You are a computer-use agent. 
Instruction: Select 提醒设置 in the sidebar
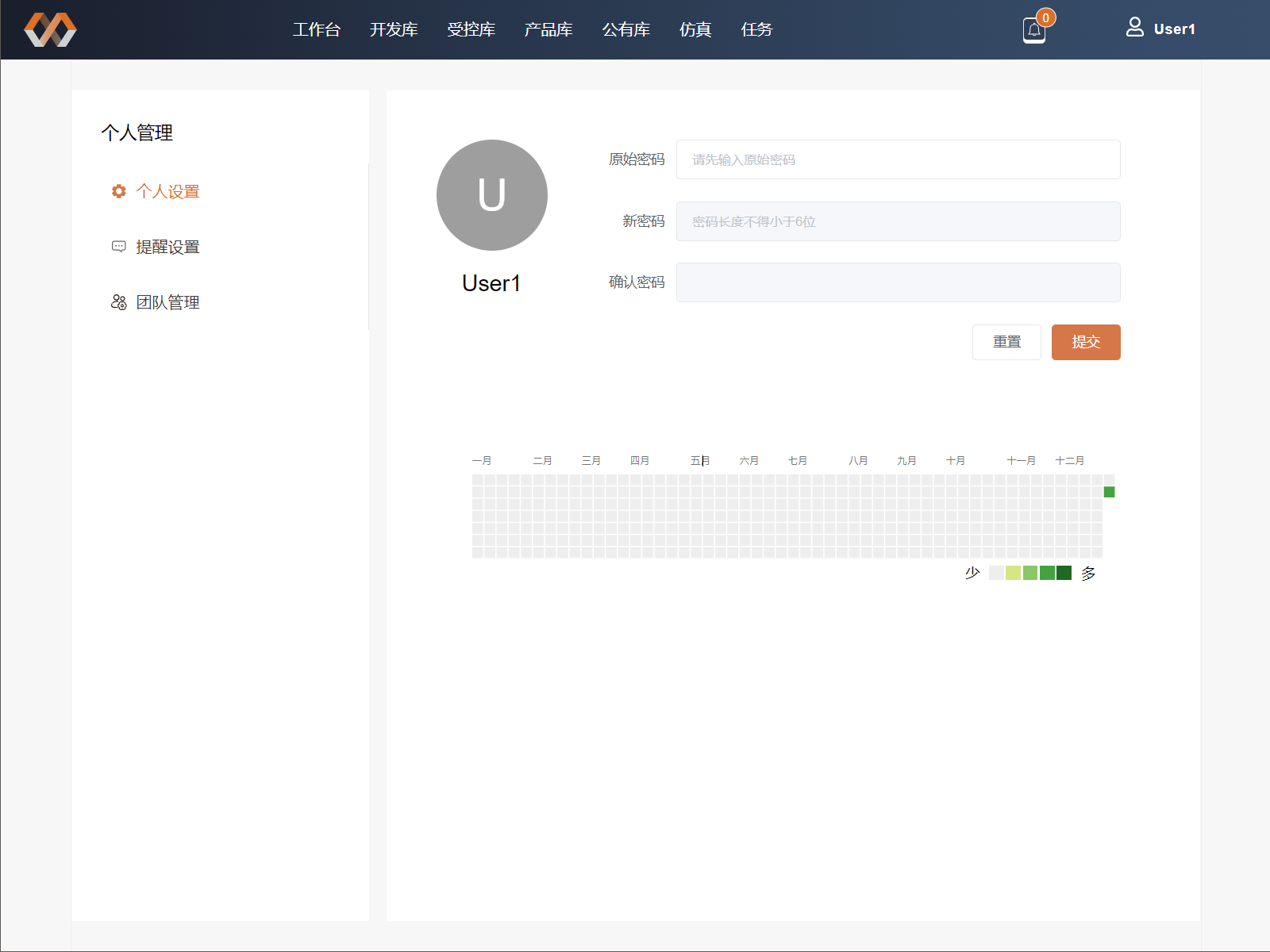167,247
